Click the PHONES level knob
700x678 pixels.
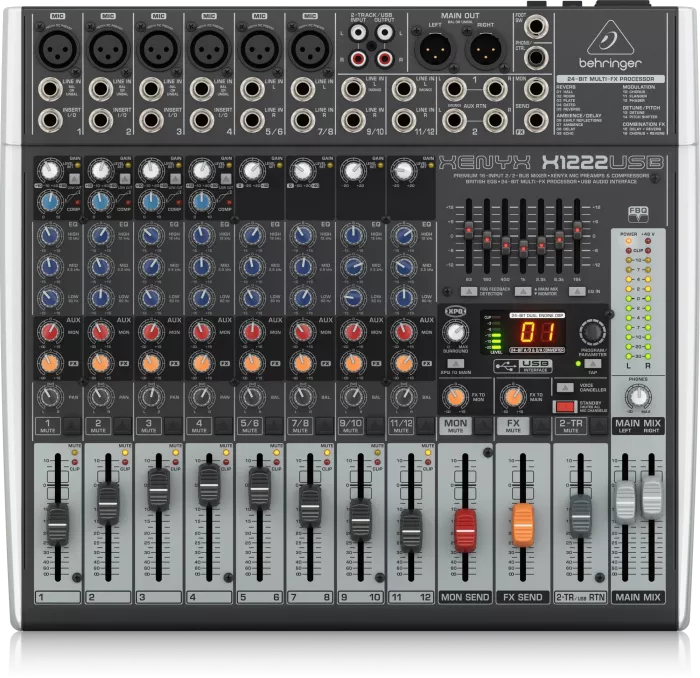click(x=638, y=396)
